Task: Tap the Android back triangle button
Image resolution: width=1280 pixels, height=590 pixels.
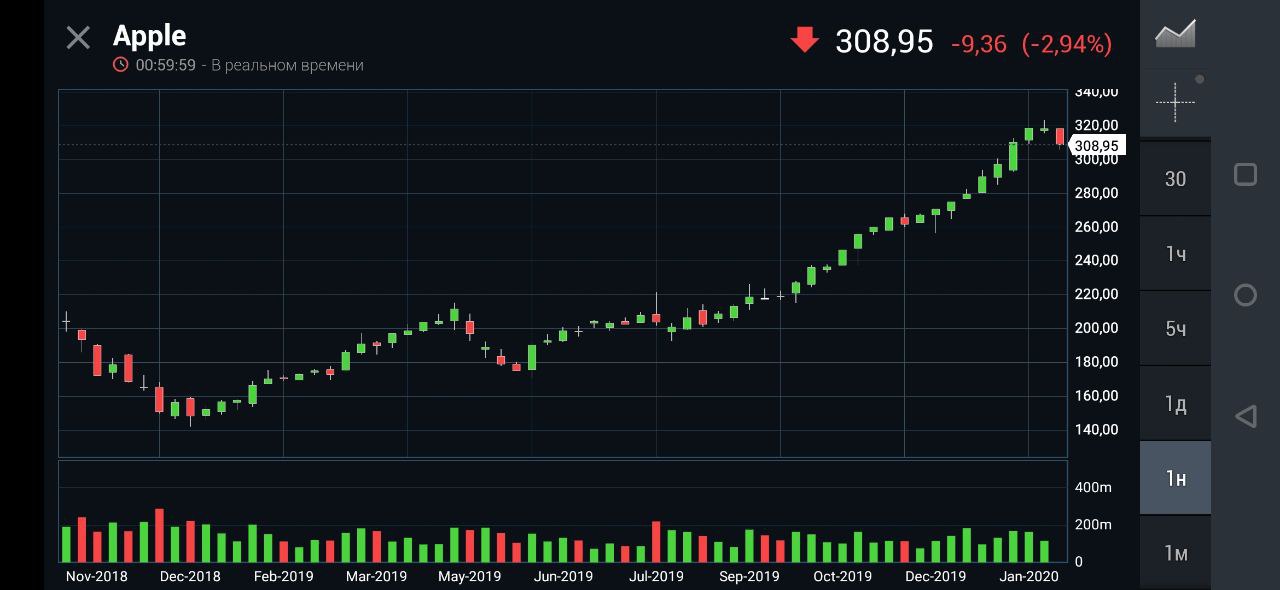Action: pyautogui.click(x=1245, y=416)
